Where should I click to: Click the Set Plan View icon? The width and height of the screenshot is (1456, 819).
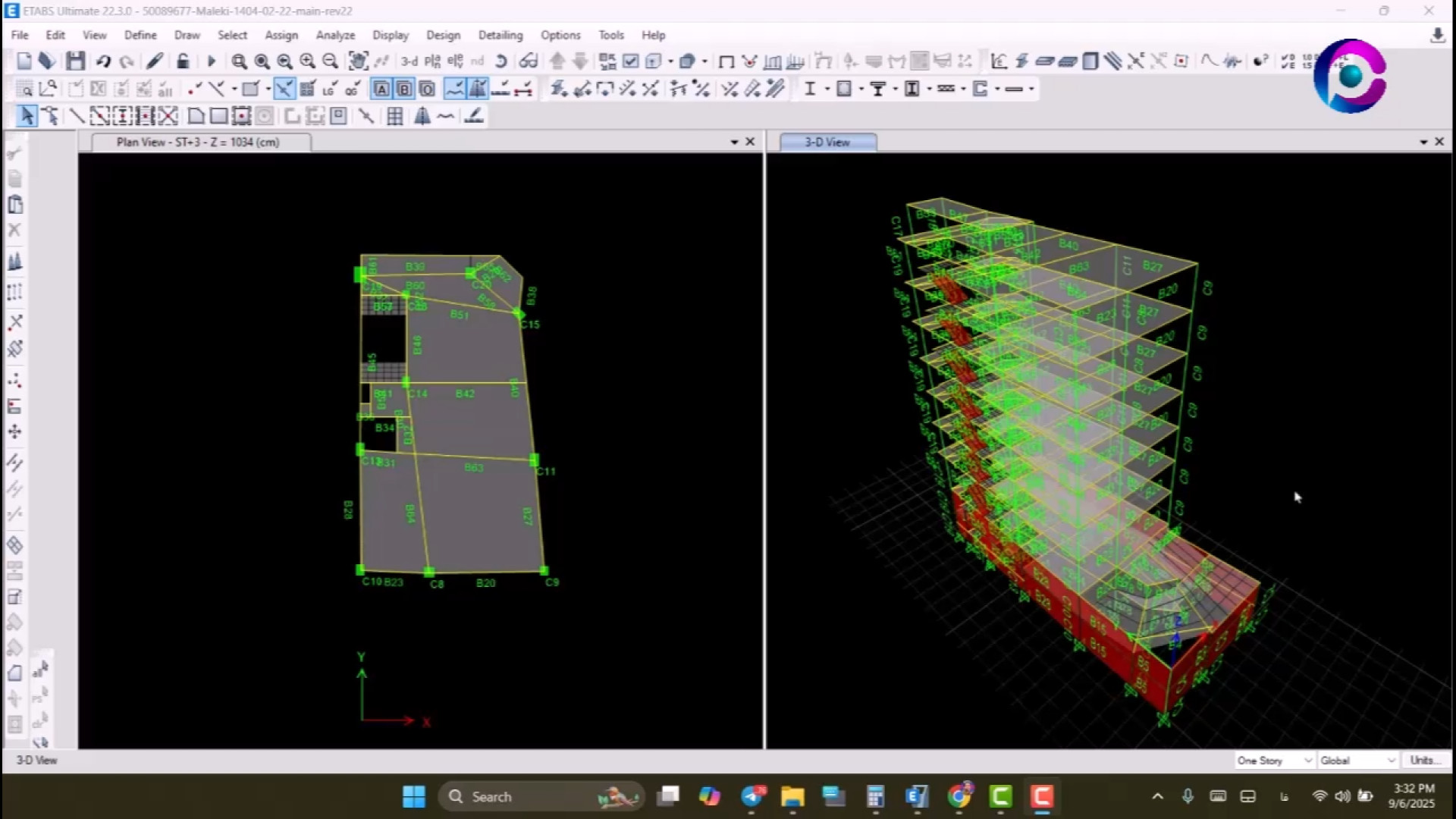(x=432, y=61)
